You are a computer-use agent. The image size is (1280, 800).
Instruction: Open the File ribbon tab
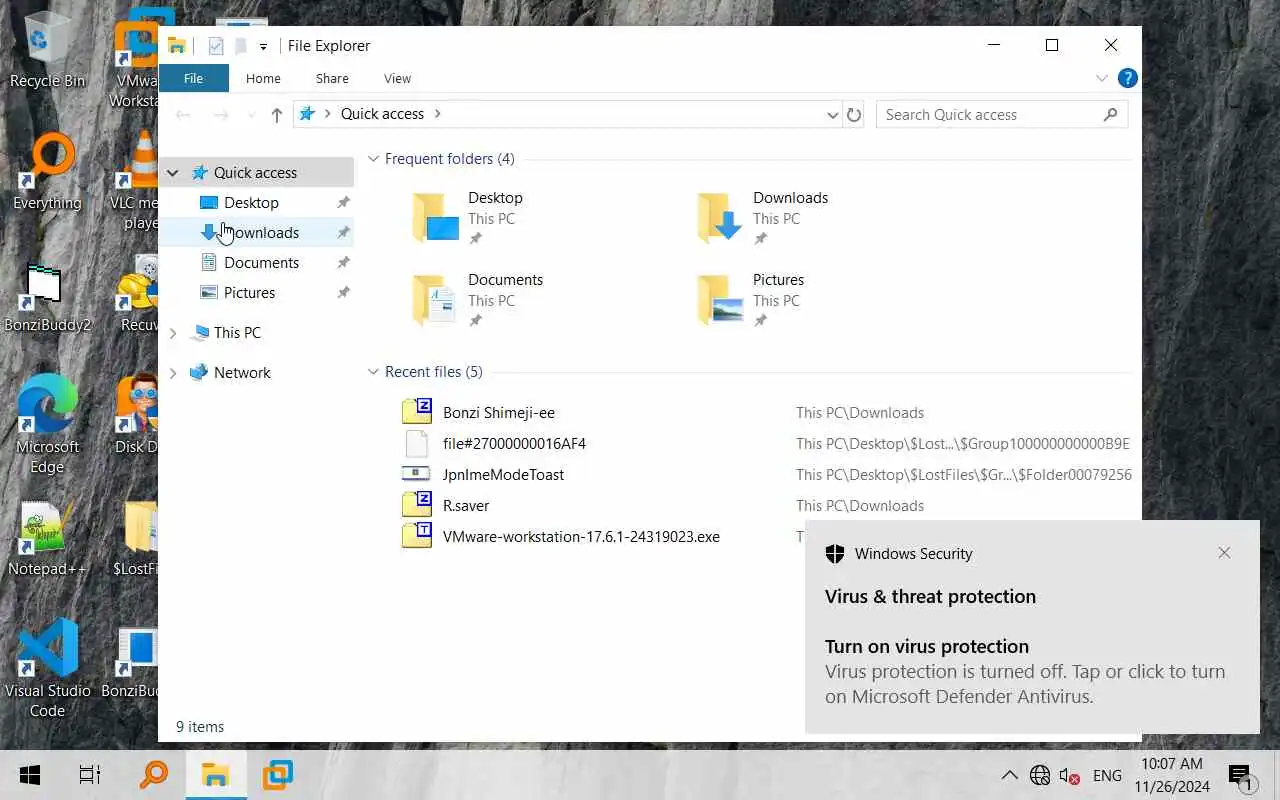[193, 78]
